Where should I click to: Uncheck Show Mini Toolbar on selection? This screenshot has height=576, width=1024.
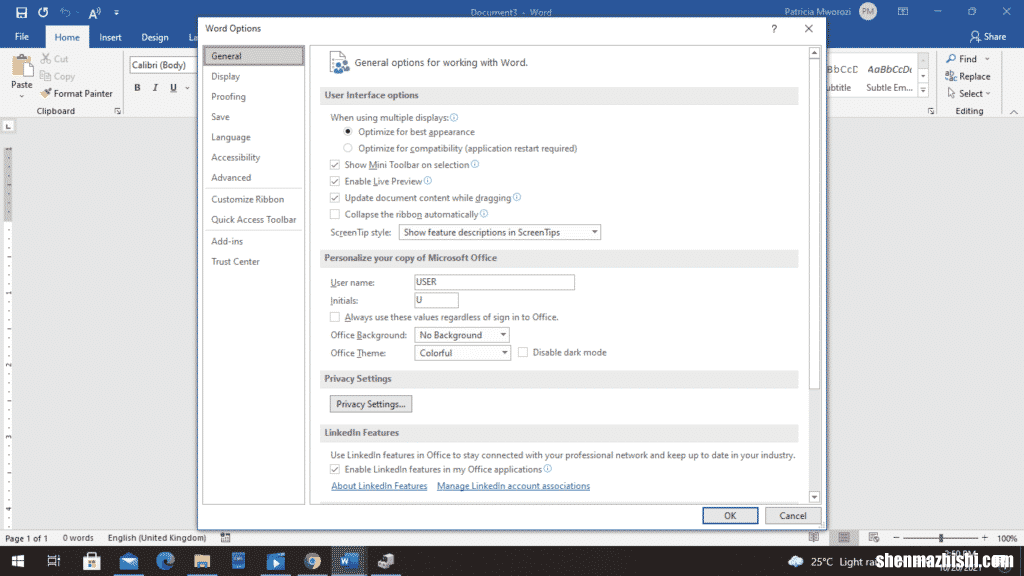(335, 165)
